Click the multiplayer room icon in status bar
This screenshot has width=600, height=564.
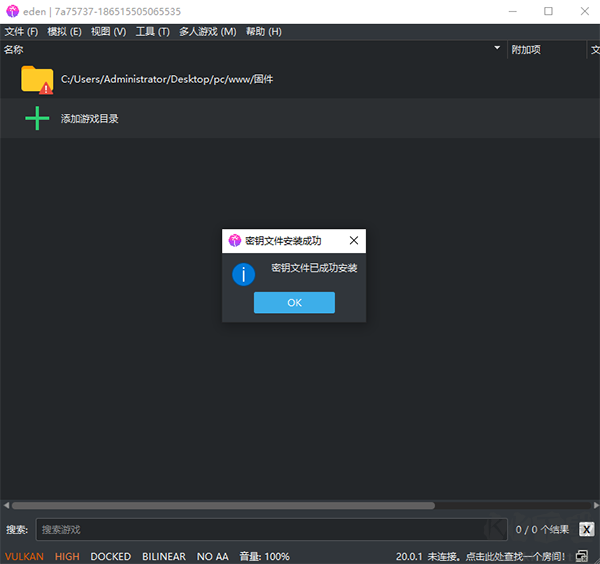coord(582,556)
